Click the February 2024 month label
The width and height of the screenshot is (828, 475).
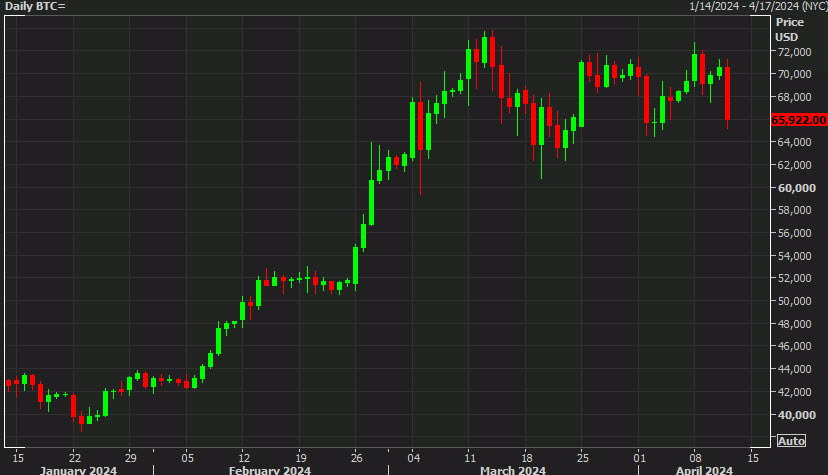[270, 470]
